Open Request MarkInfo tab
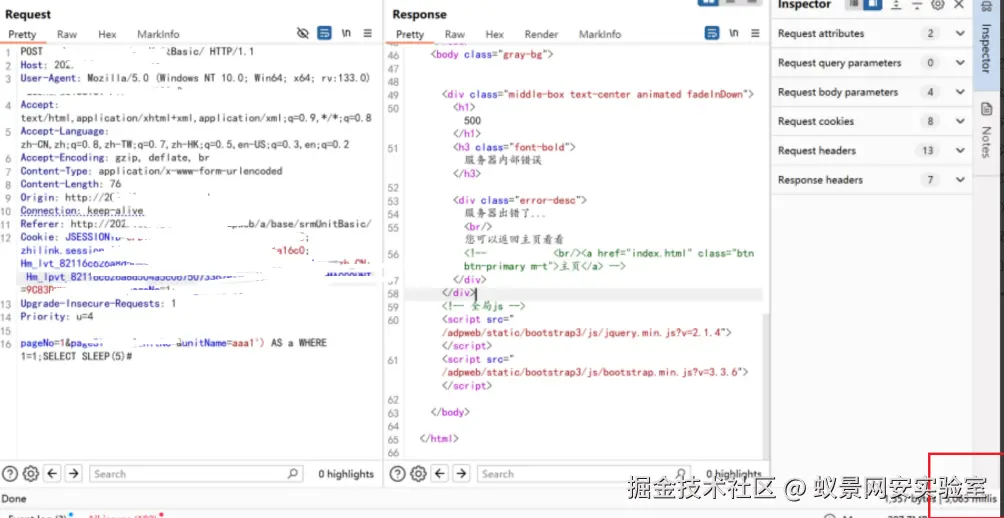Screen dimensions: 1004x518 (158, 35)
